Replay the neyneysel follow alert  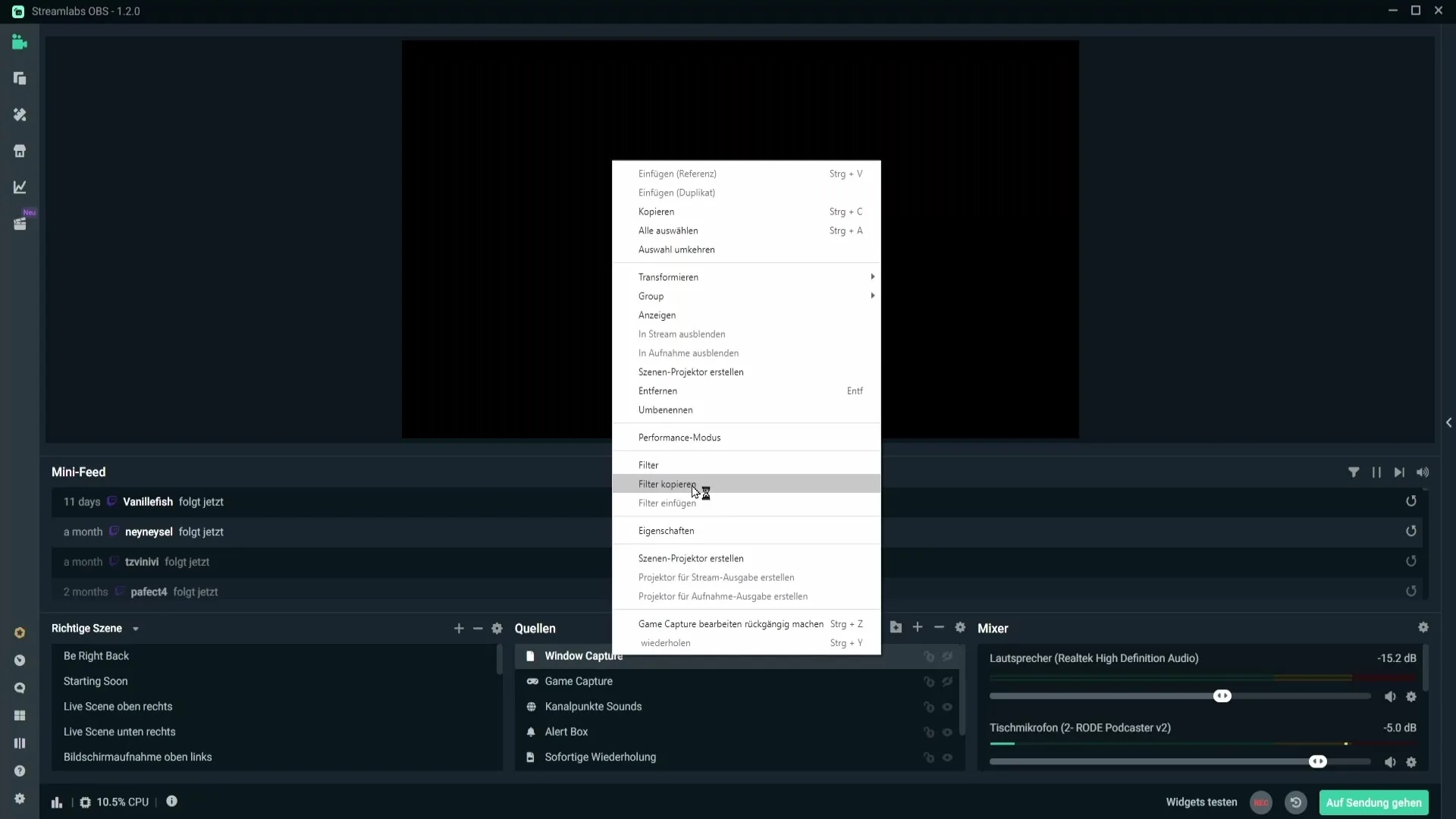click(1411, 532)
